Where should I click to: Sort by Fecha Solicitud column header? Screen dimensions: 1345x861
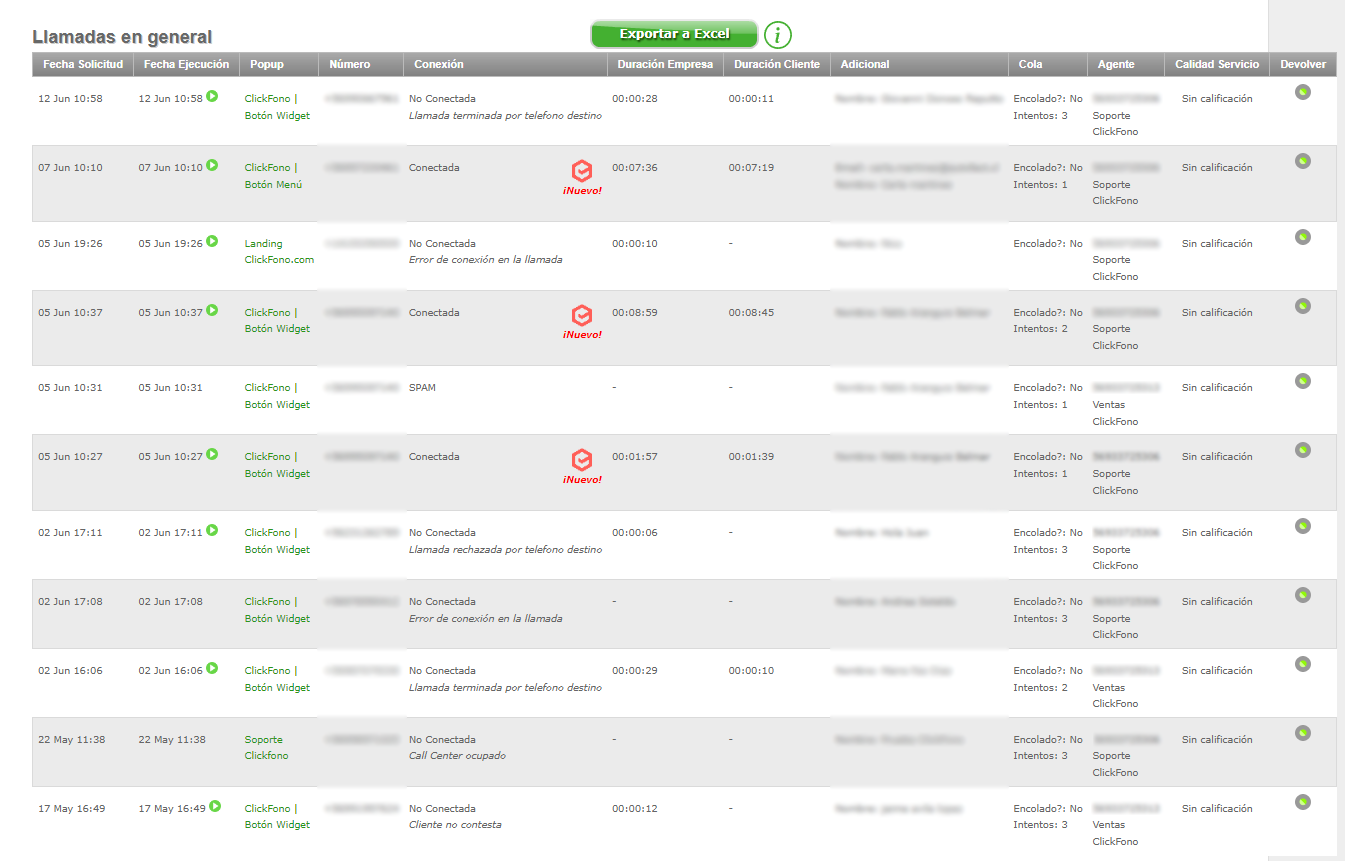pyautogui.click(x=83, y=64)
